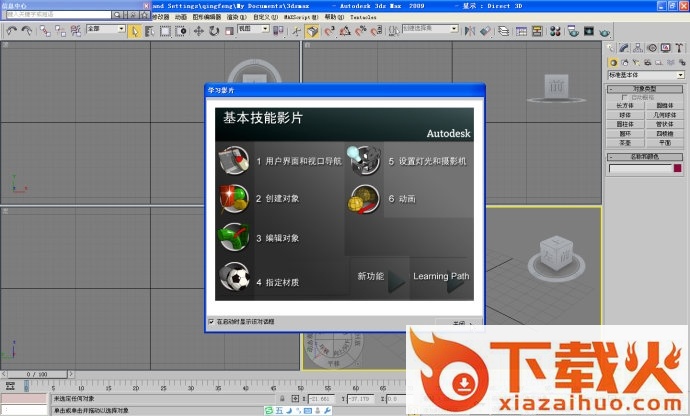Click the Align tool icon
This screenshot has width=690, height=416.
(485, 31)
